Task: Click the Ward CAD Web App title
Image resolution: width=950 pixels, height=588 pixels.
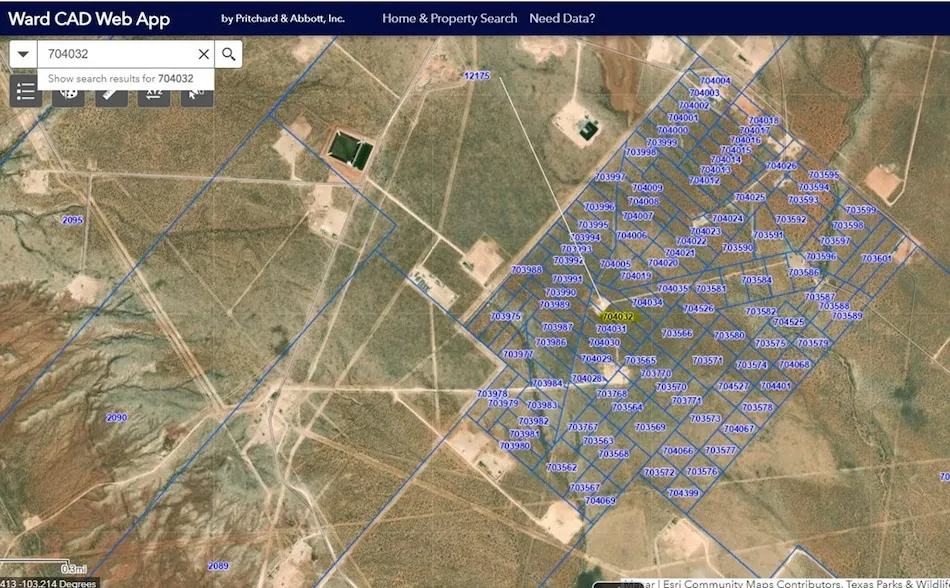Action: (x=89, y=19)
